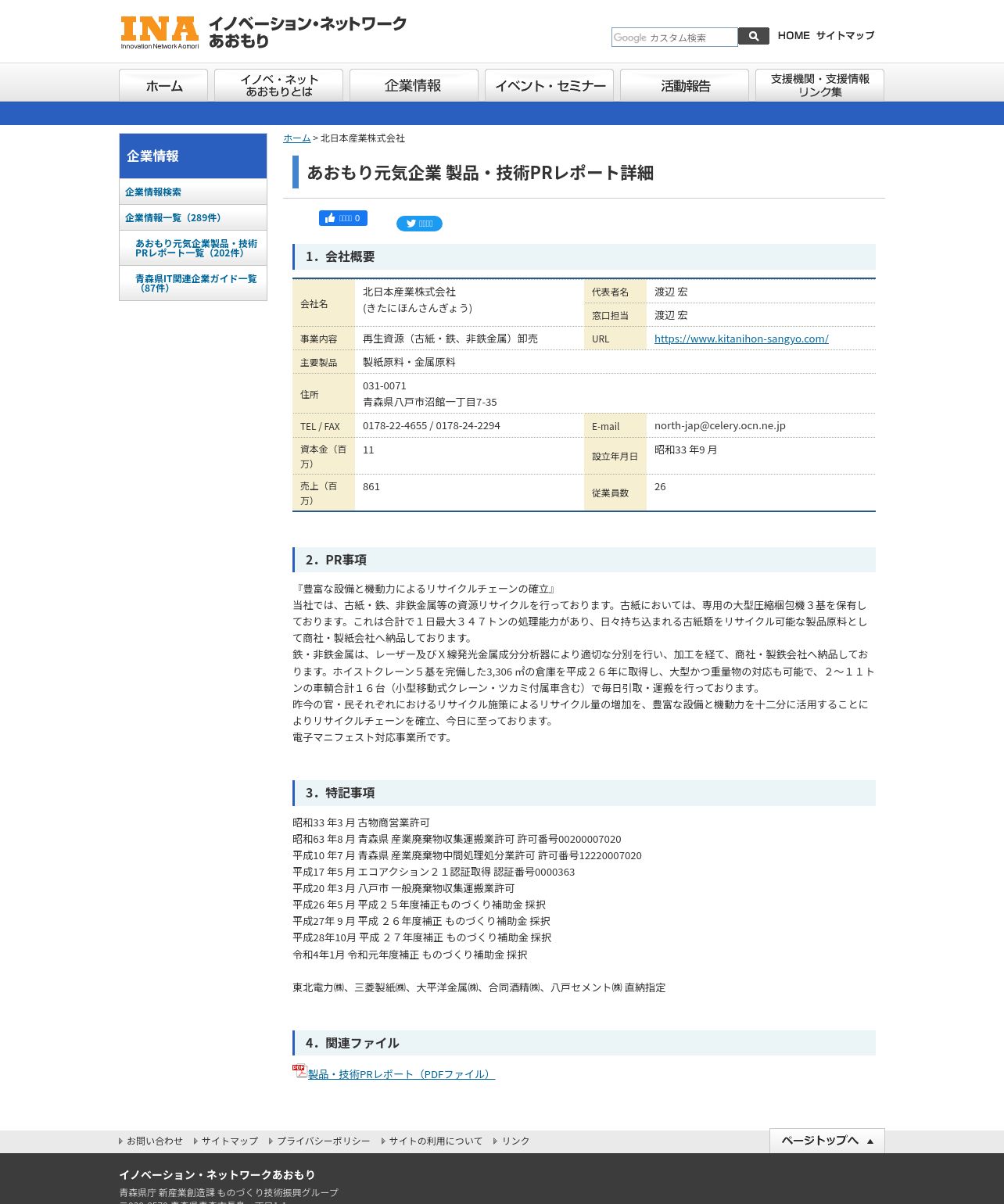Viewport: 1004px width, 1204px height.
Task: Select the ホーム navigation tab
Action: click(x=163, y=85)
